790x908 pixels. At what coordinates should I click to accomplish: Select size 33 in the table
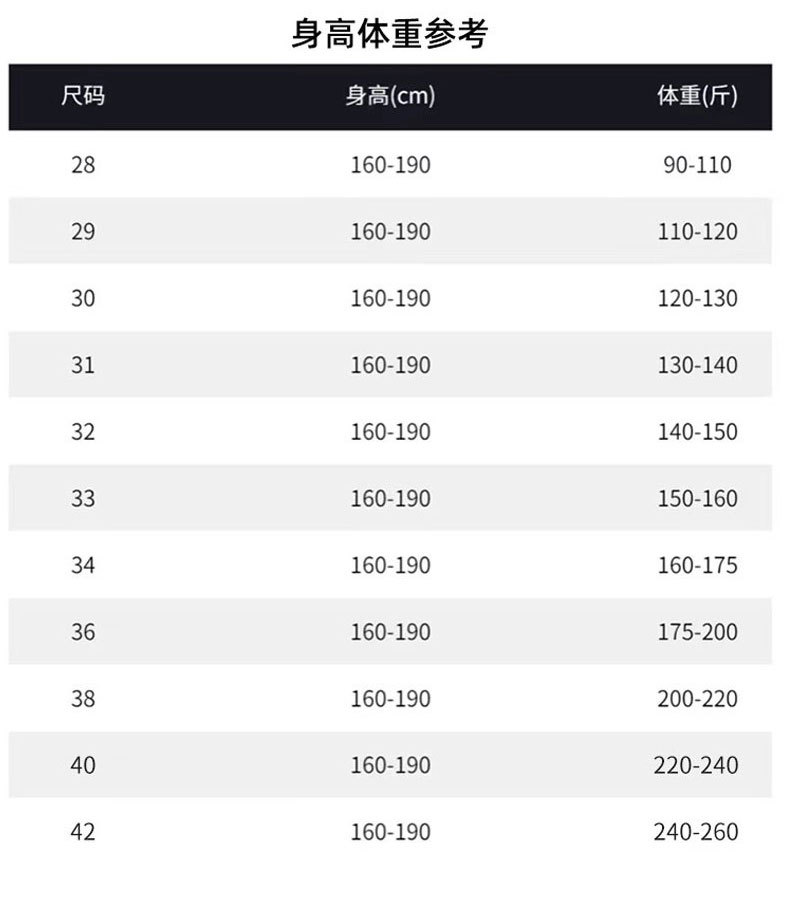tap(83, 498)
